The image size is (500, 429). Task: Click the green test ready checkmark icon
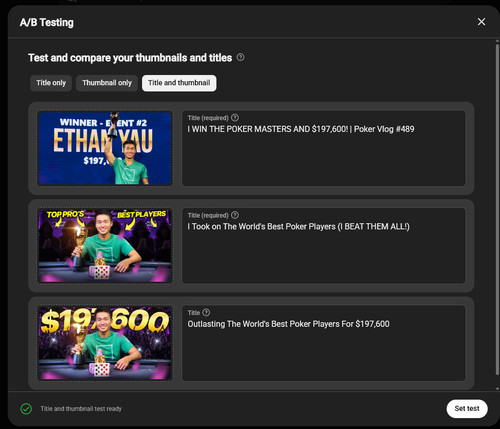[26, 409]
